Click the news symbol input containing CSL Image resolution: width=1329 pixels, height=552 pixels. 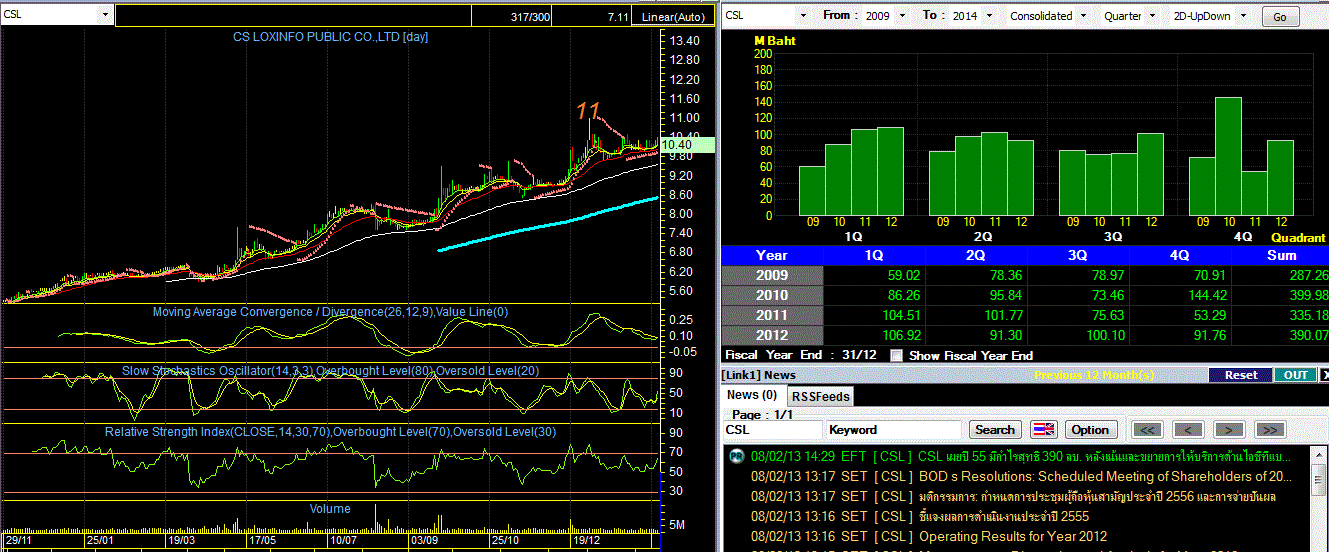773,429
